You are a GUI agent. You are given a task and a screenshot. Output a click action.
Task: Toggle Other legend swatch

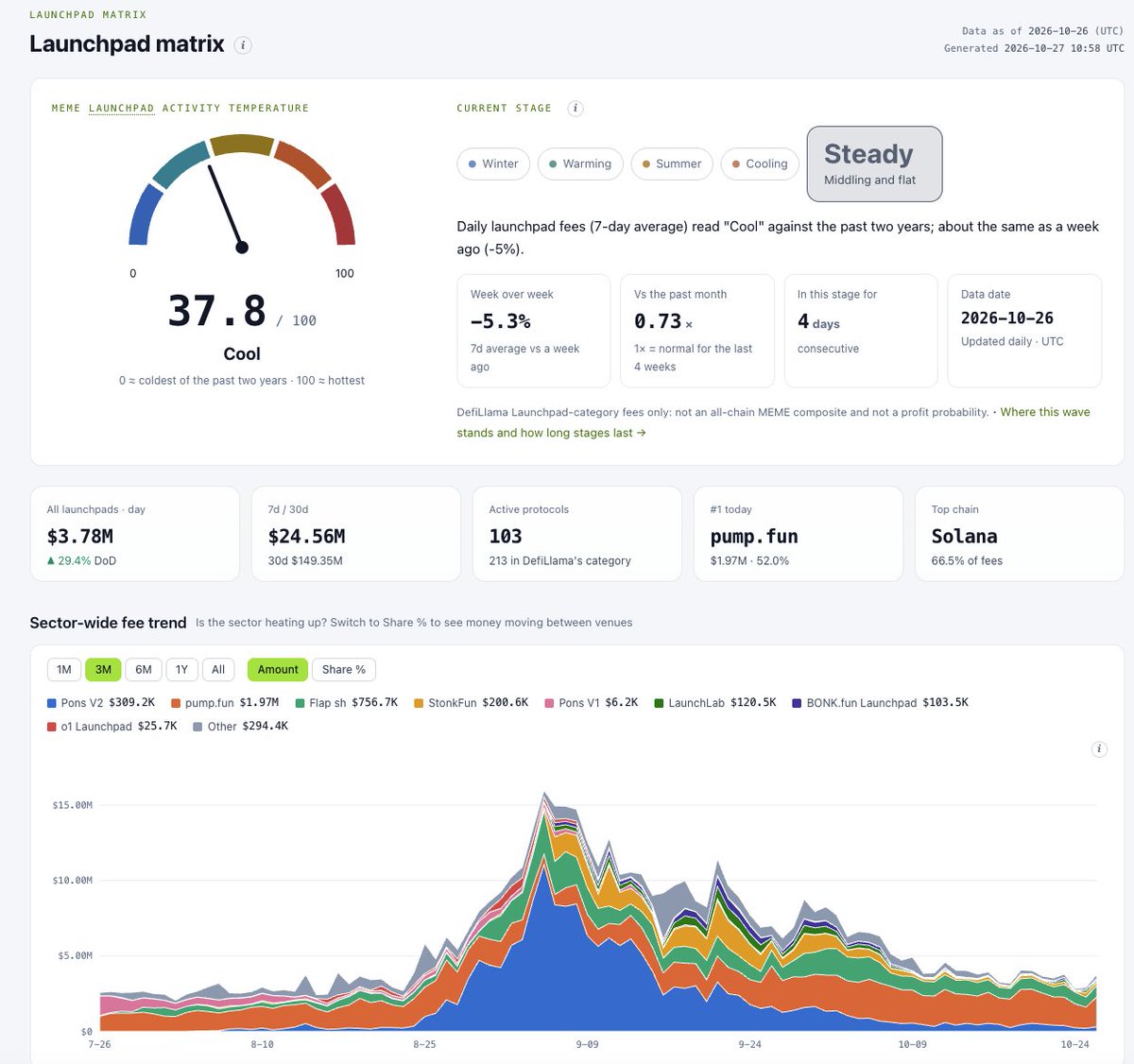[198, 727]
